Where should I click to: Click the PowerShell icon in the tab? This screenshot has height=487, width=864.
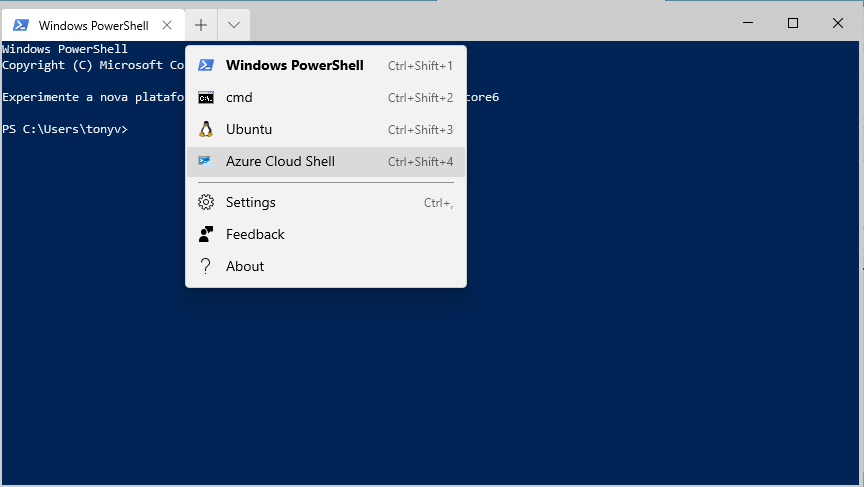[21, 25]
